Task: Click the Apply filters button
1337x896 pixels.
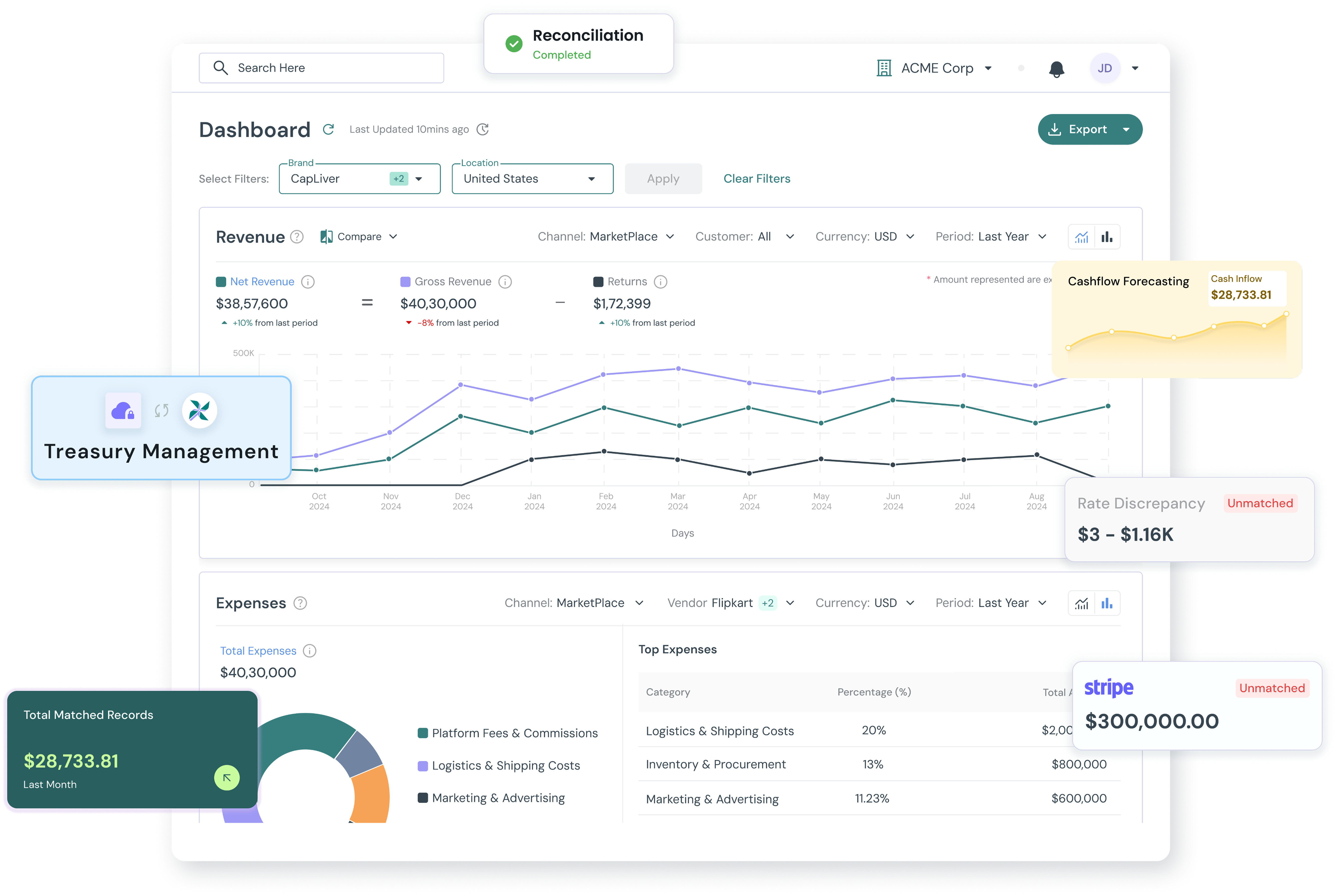Action: (x=663, y=179)
